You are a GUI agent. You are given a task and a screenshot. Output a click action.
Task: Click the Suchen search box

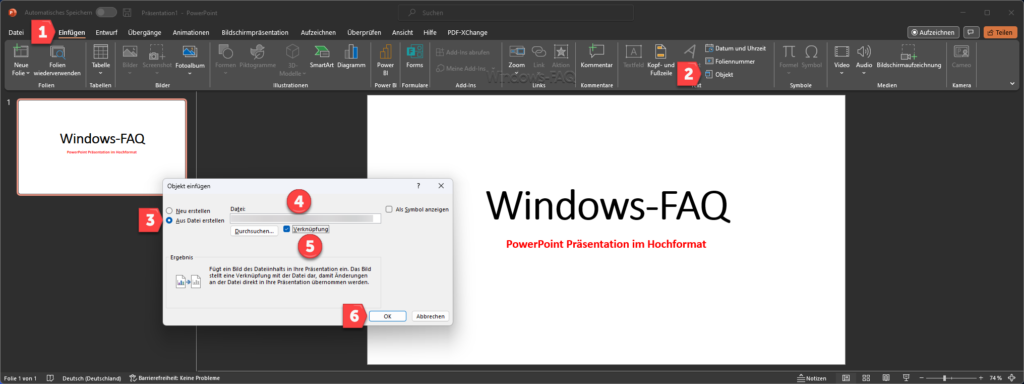[515, 12]
